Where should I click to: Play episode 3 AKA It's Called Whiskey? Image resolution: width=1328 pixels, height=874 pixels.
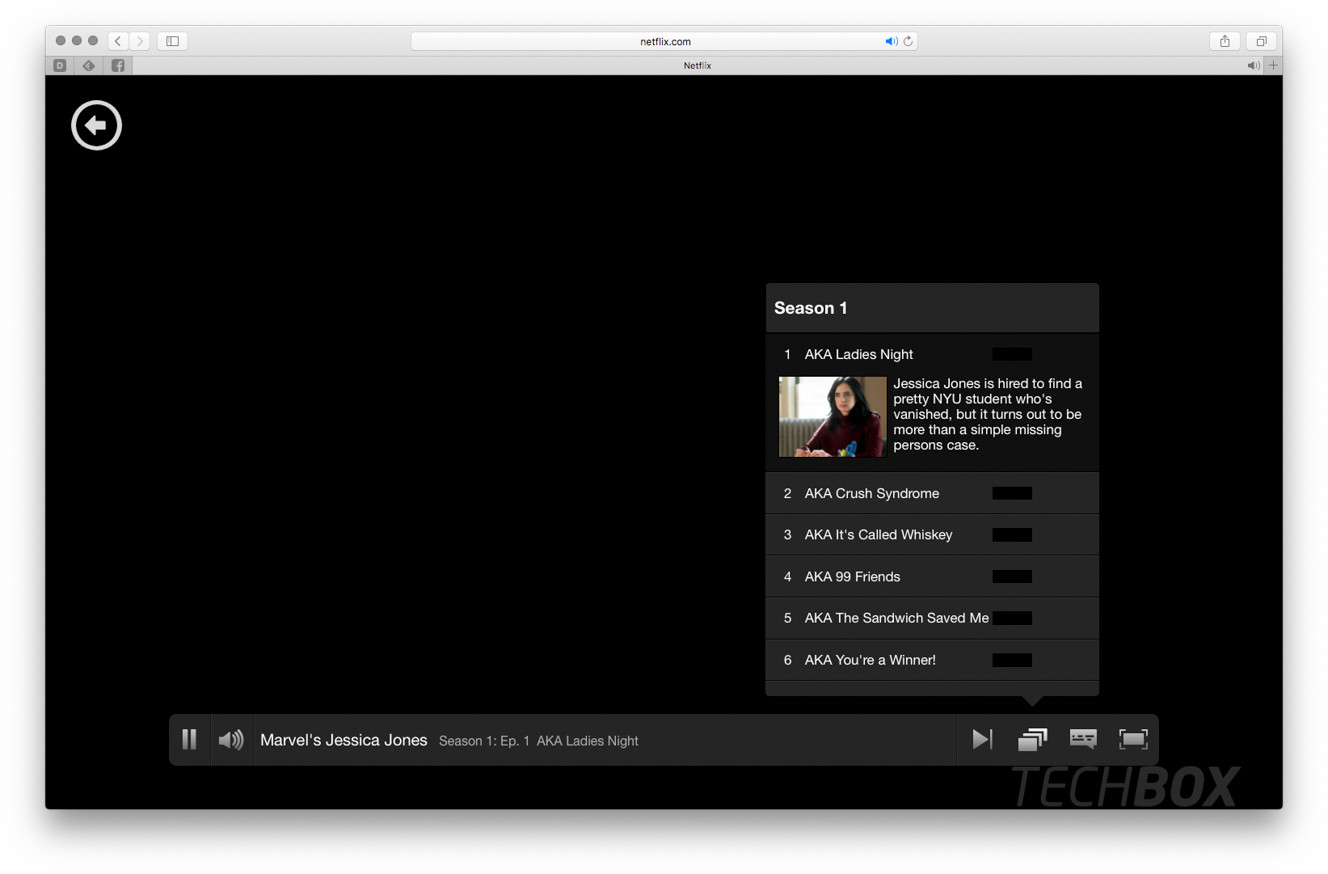point(932,535)
